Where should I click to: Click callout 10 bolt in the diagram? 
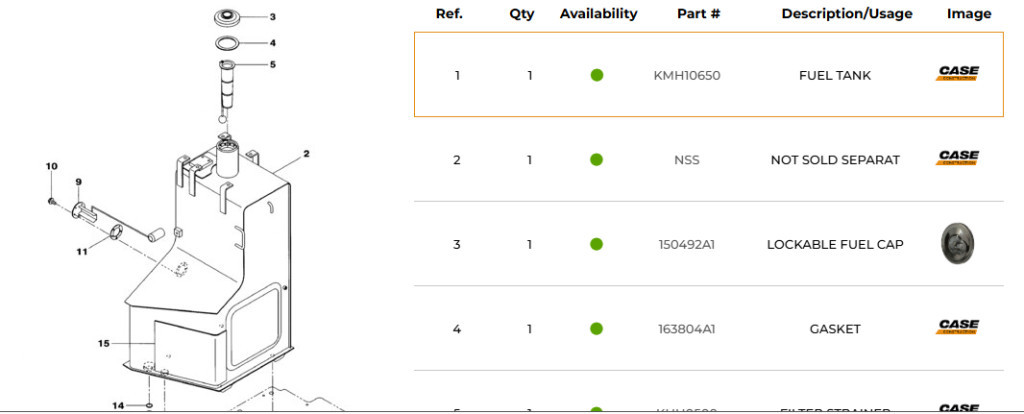click(x=51, y=167)
